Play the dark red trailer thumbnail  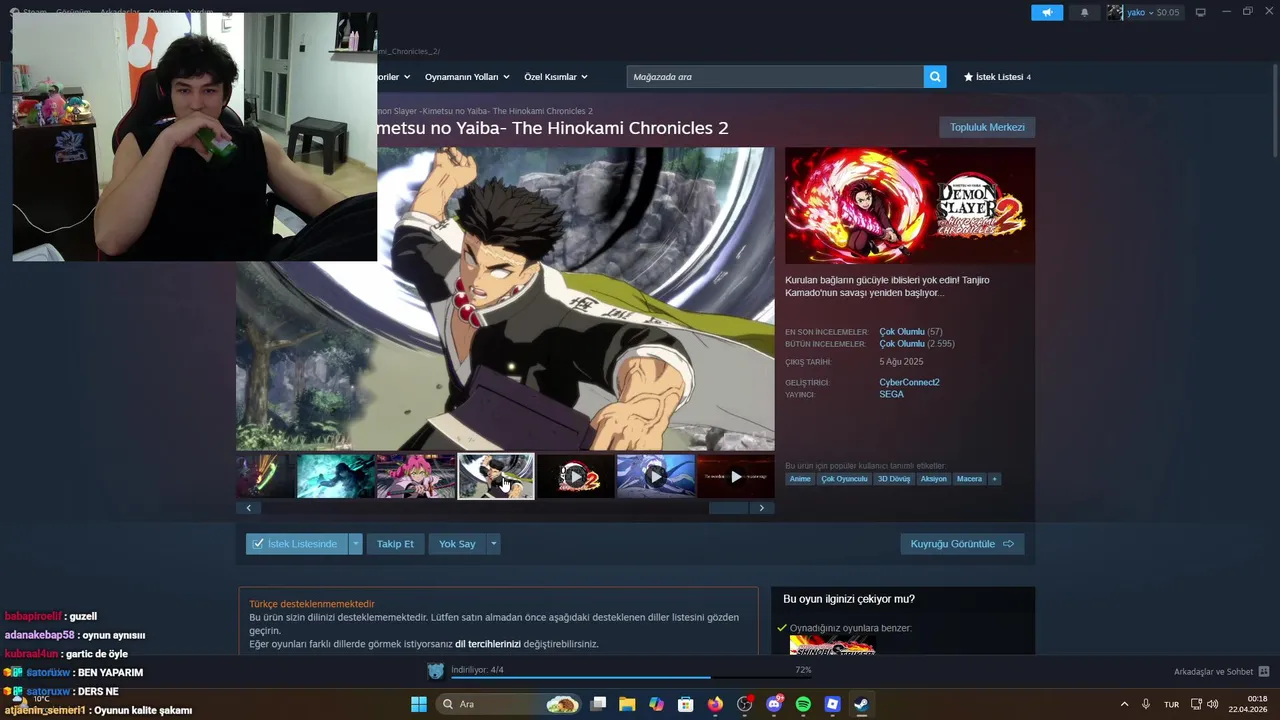(x=735, y=476)
